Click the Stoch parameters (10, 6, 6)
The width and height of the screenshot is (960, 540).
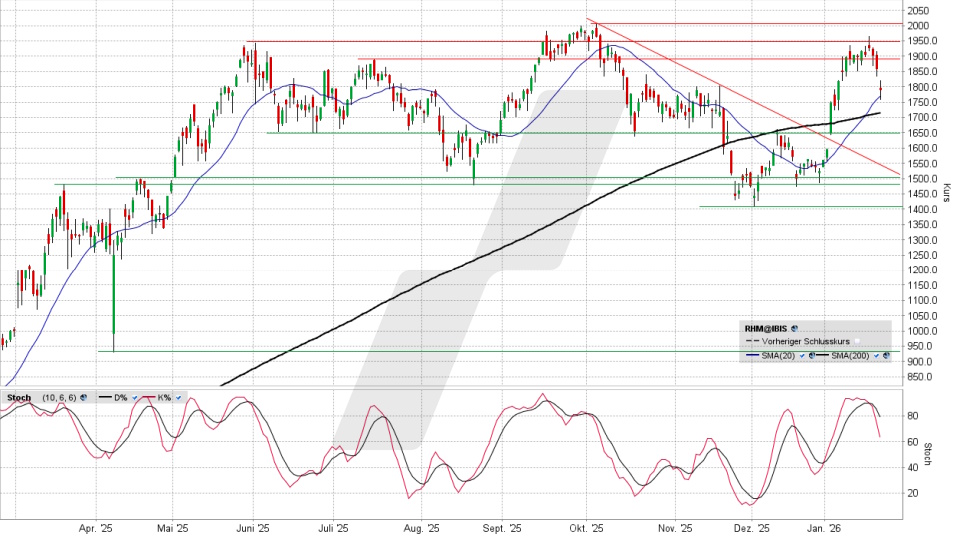pyautogui.click(x=57, y=397)
